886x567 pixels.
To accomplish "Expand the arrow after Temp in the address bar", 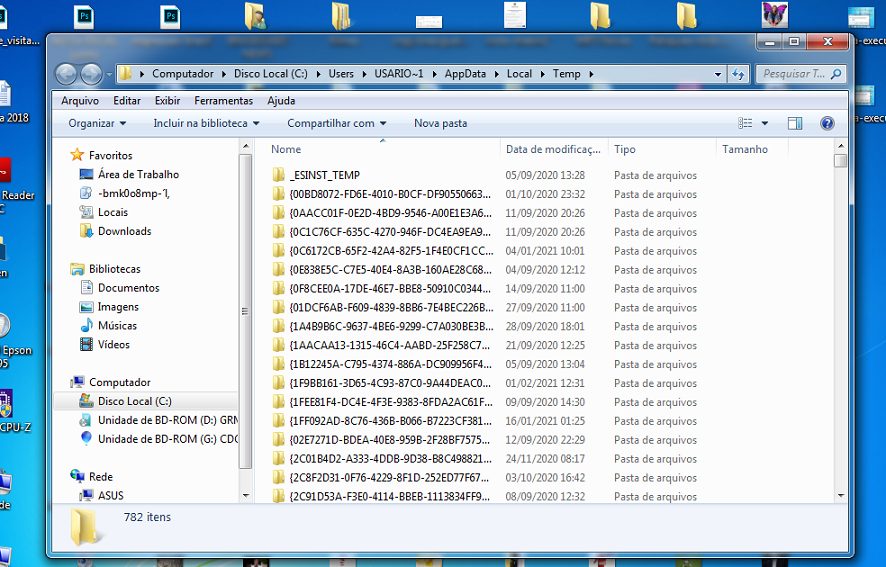I will (x=592, y=74).
